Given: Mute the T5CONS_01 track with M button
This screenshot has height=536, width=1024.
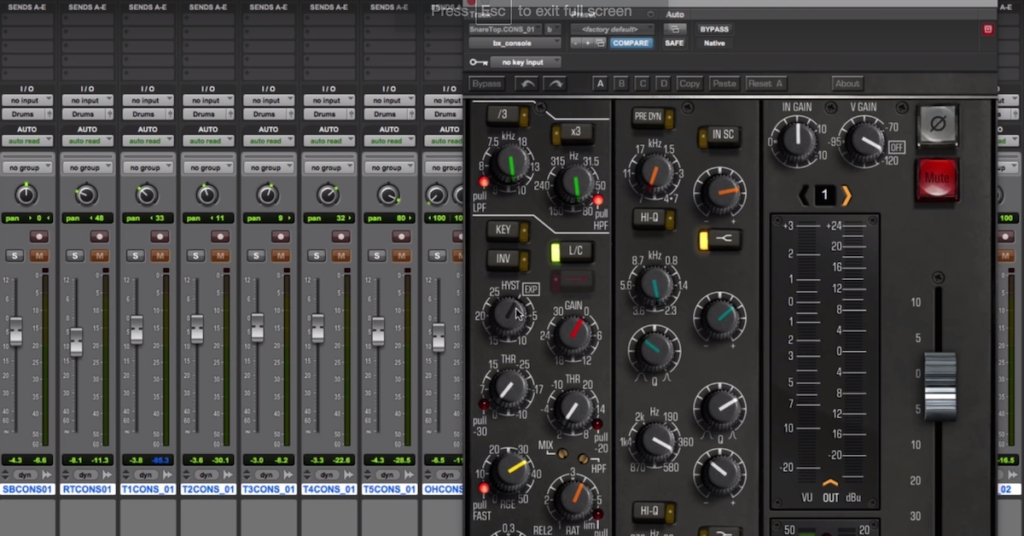Looking at the screenshot, I should (x=401, y=255).
